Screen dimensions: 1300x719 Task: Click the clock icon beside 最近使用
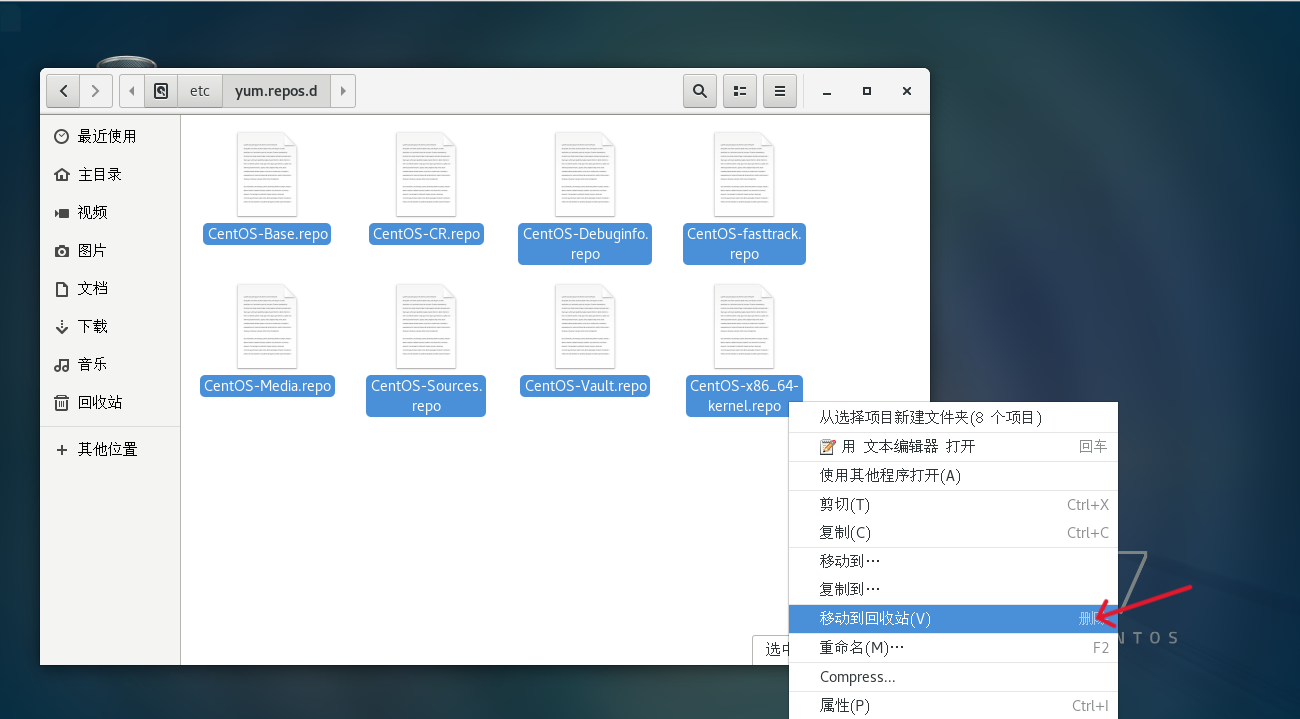click(62, 136)
